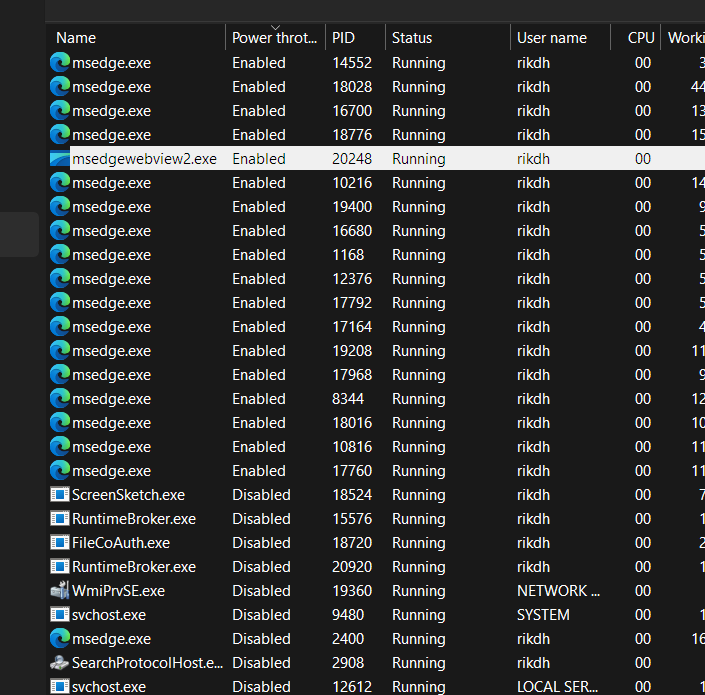Click Edge icon of PID 10216 row
The image size is (705, 695).
pos(60,183)
